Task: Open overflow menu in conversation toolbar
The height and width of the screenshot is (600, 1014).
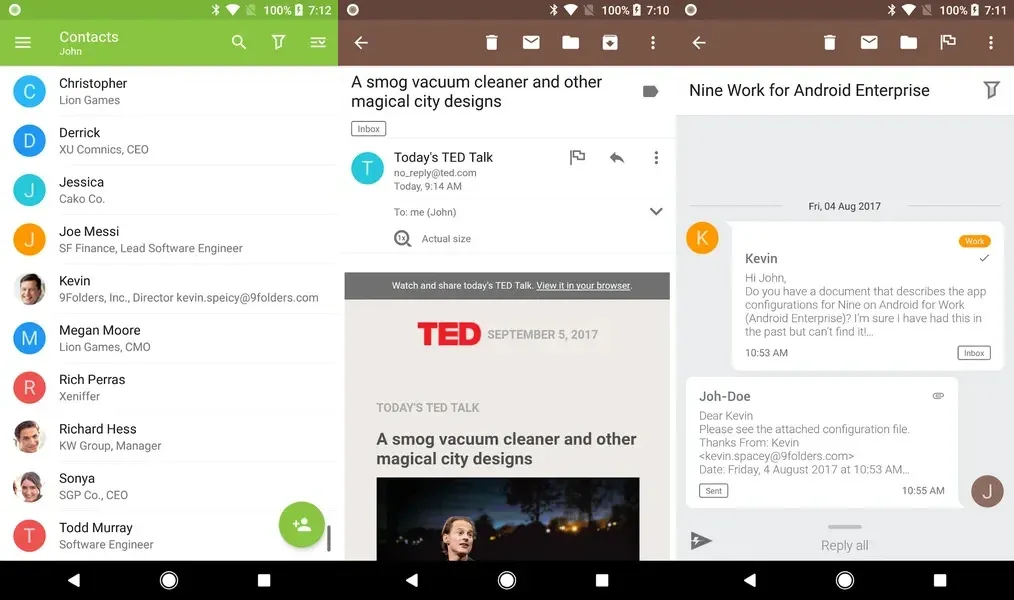Action: 991,43
